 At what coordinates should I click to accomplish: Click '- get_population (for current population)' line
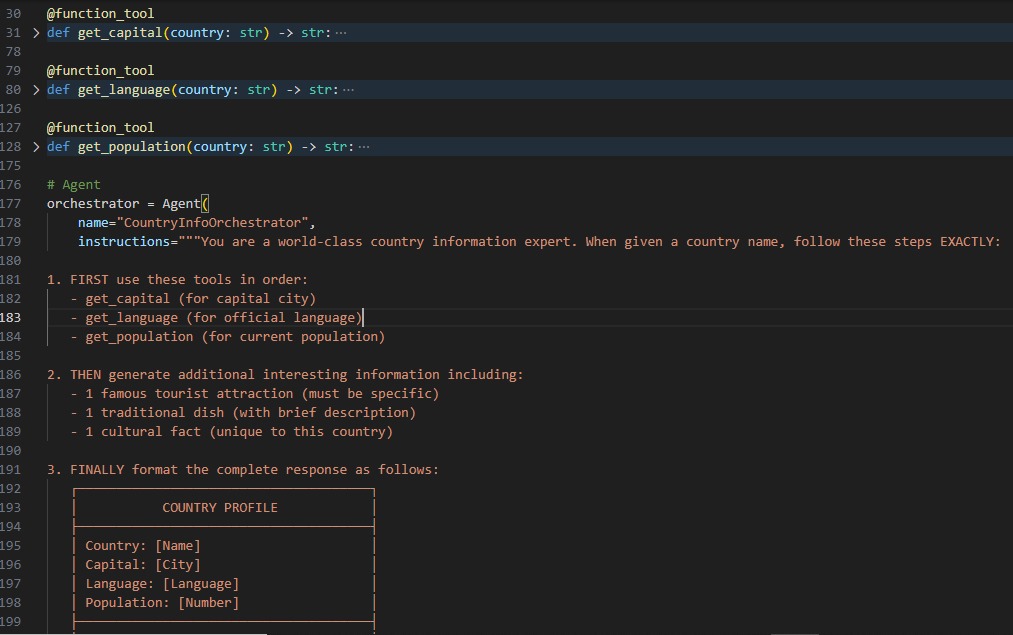[x=227, y=337]
